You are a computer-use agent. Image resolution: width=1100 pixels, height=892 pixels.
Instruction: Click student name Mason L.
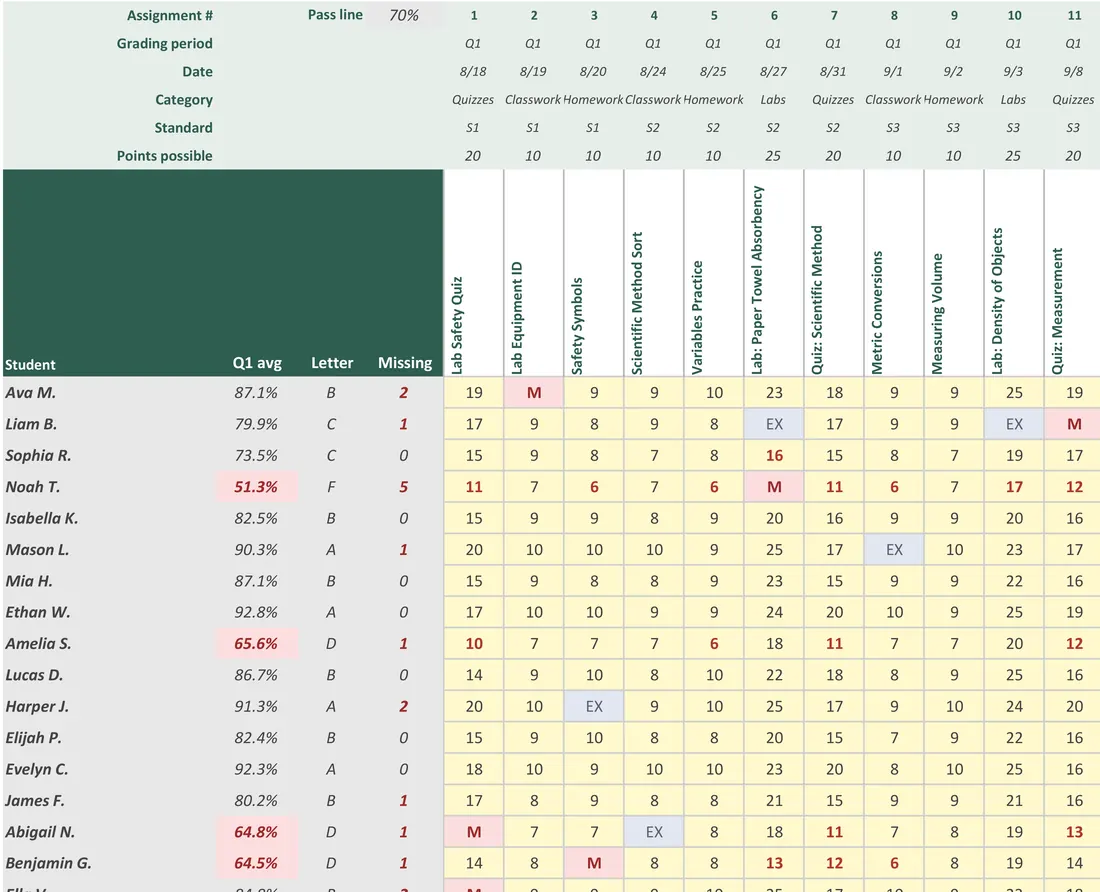(37, 550)
